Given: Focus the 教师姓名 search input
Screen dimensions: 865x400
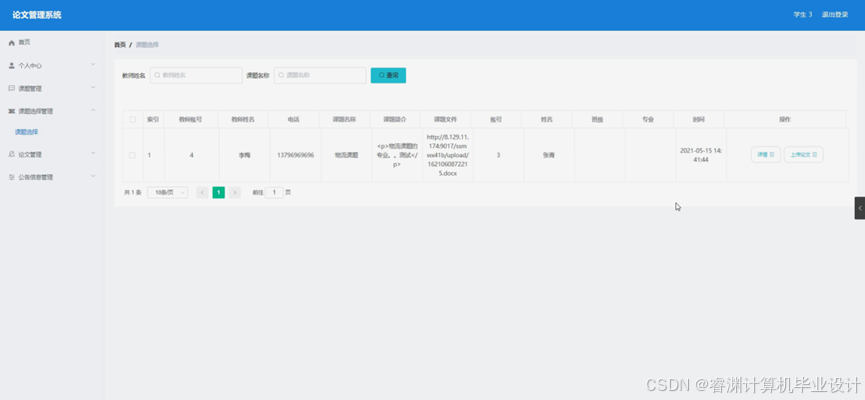Looking at the screenshot, I should tap(196, 76).
